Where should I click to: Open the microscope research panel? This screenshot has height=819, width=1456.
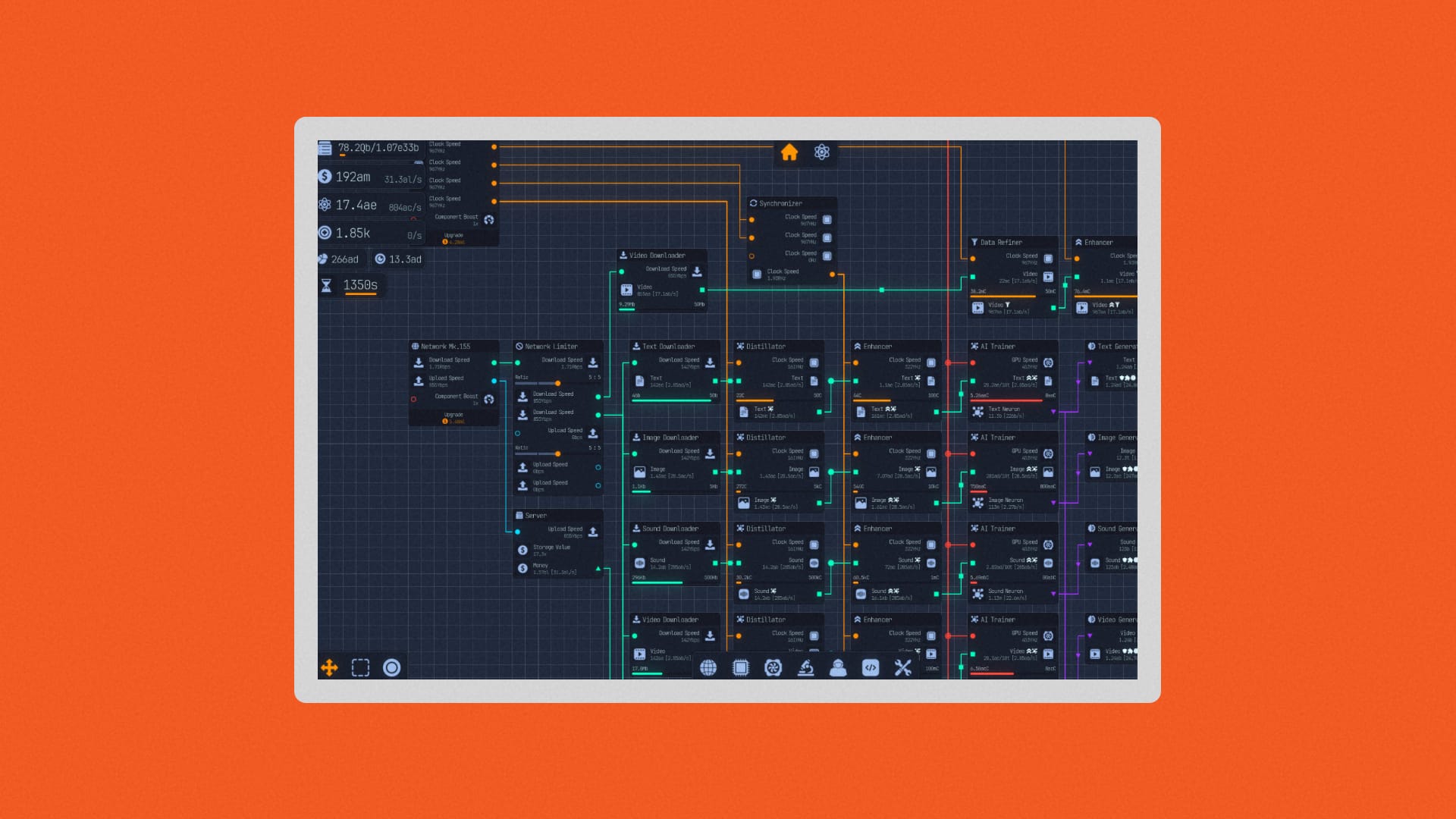tap(805, 668)
